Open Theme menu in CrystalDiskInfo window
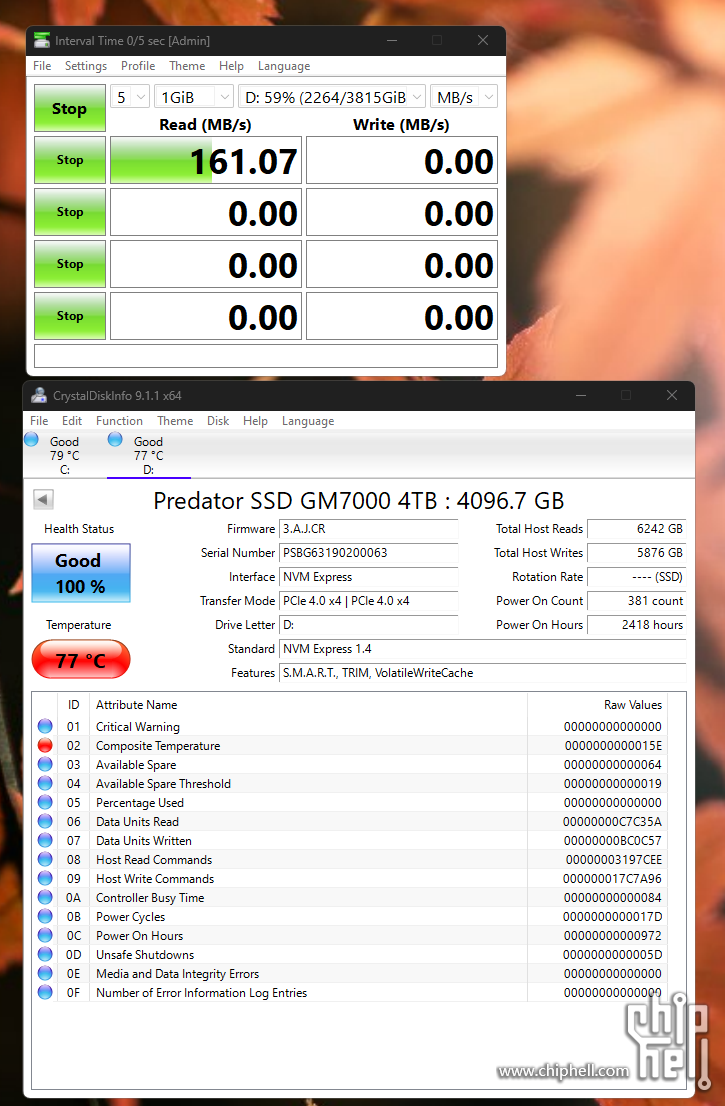 [x=175, y=420]
